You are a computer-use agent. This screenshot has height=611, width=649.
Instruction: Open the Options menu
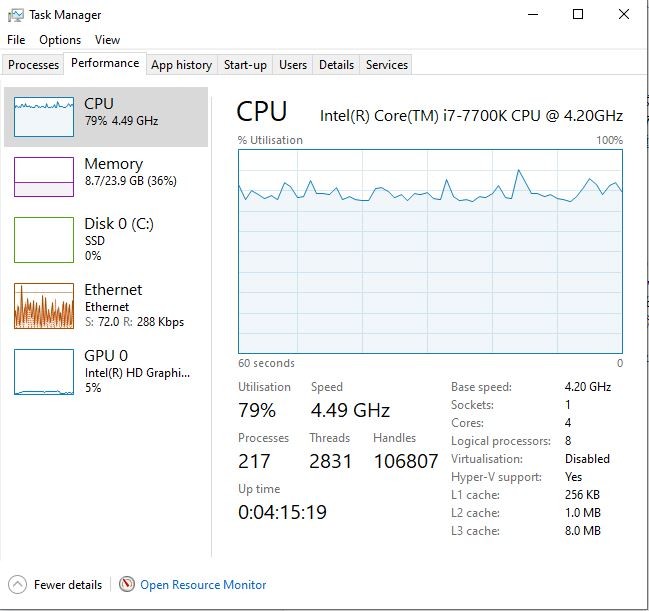click(60, 40)
